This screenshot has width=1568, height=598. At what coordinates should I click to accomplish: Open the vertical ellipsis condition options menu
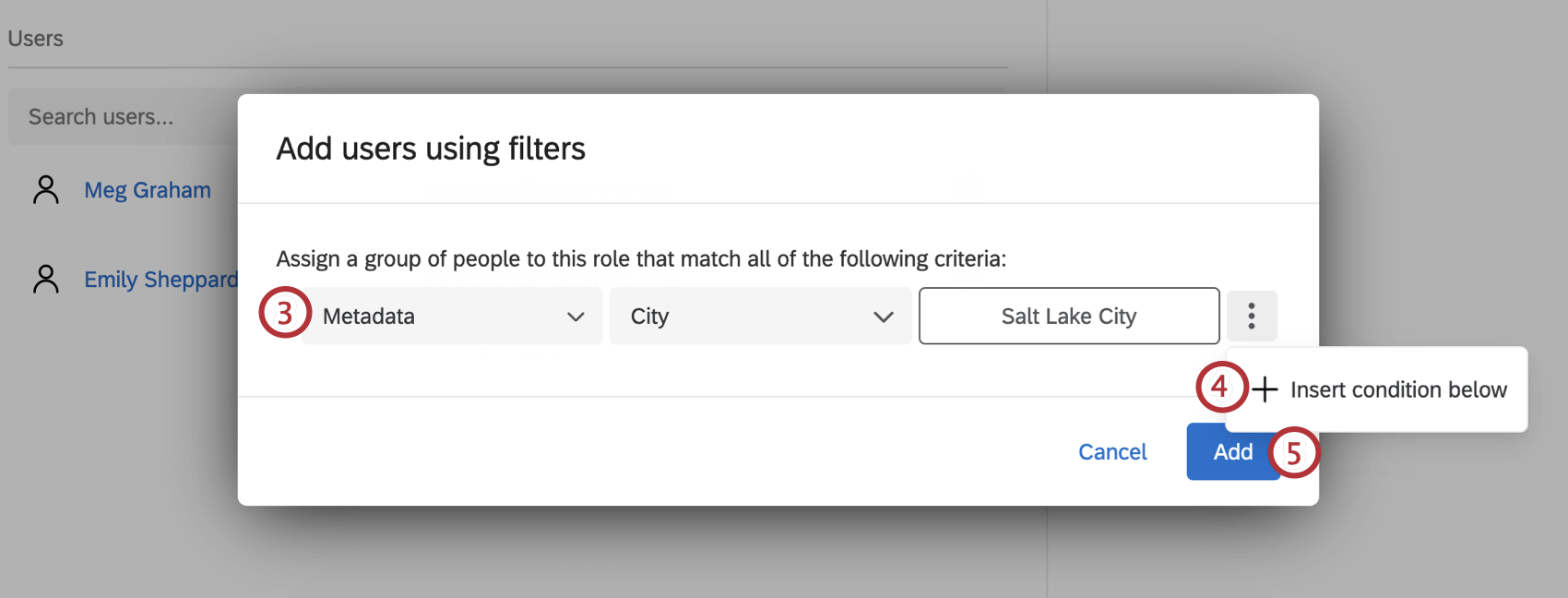click(1252, 316)
